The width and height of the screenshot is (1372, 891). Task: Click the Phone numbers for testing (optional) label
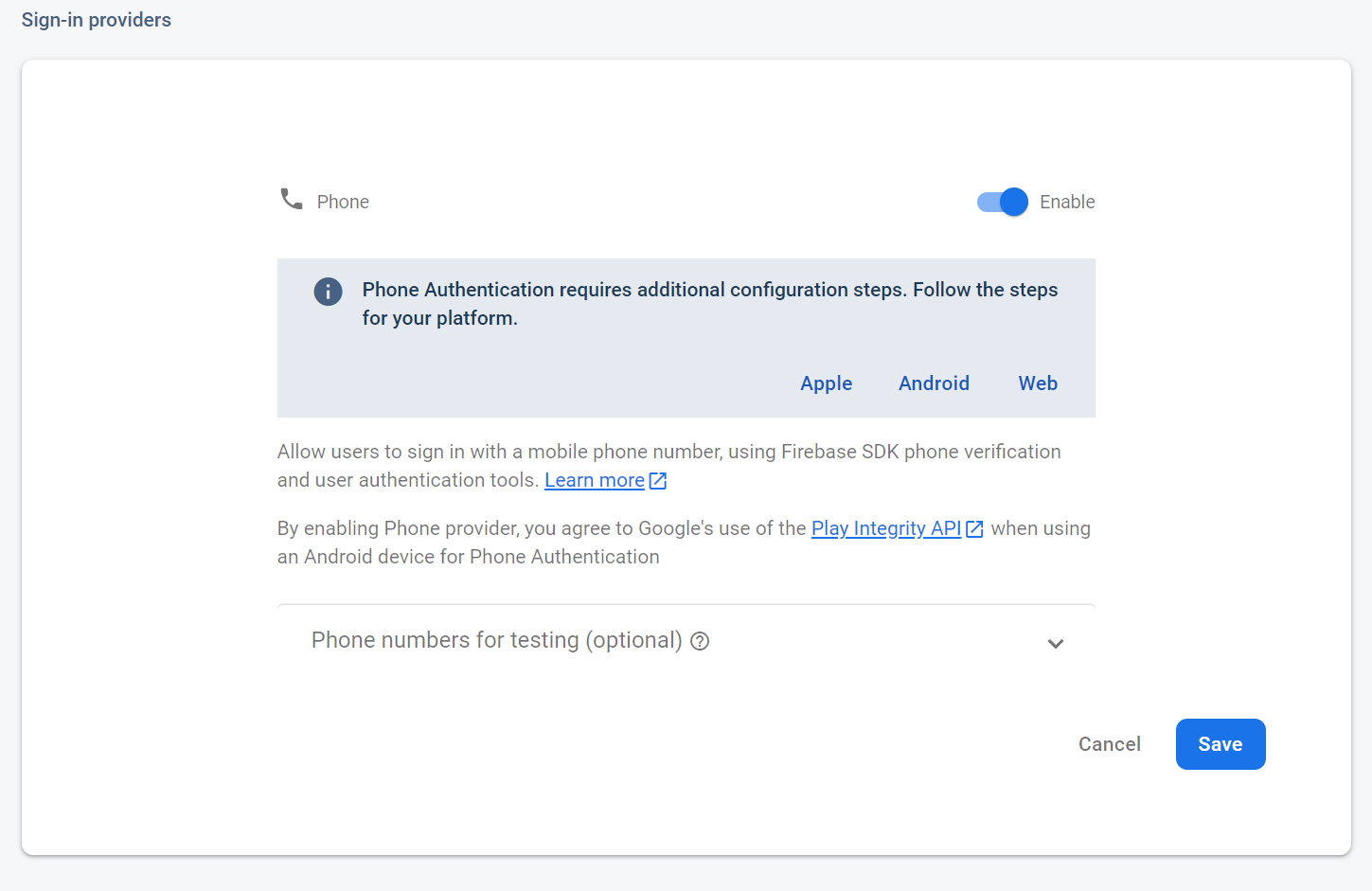coord(497,640)
